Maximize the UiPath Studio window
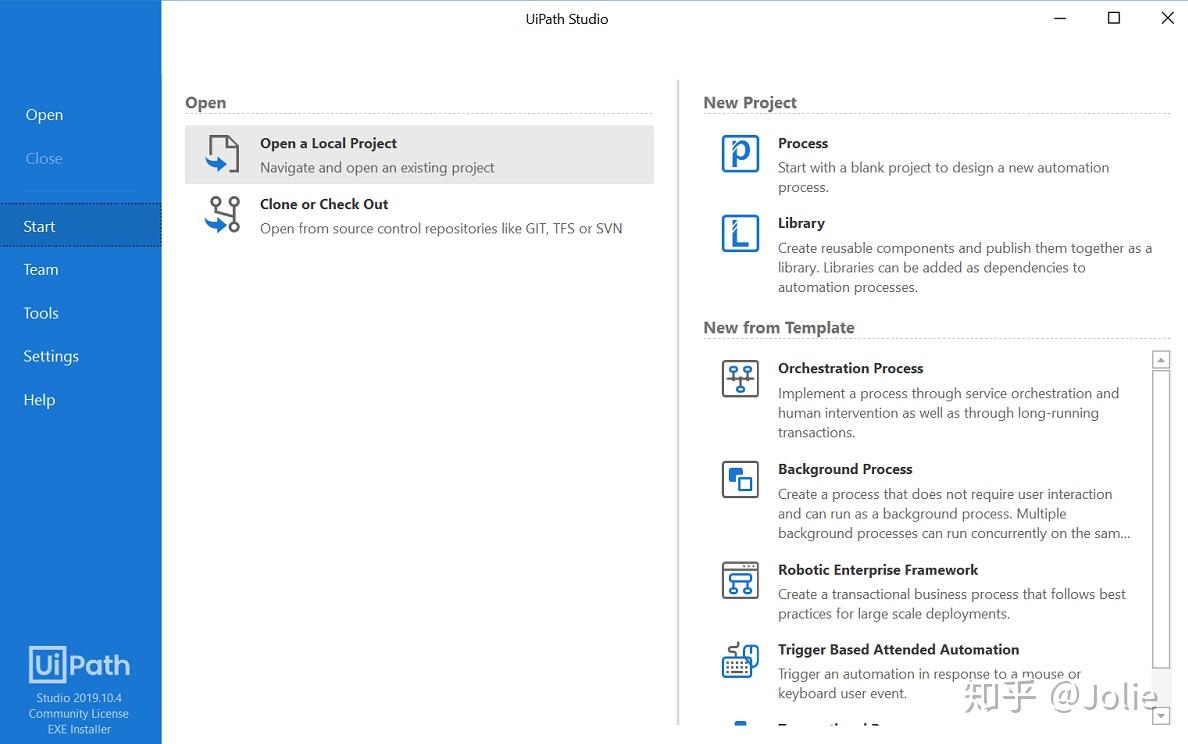The height and width of the screenshot is (744, 1188). 1114,18
